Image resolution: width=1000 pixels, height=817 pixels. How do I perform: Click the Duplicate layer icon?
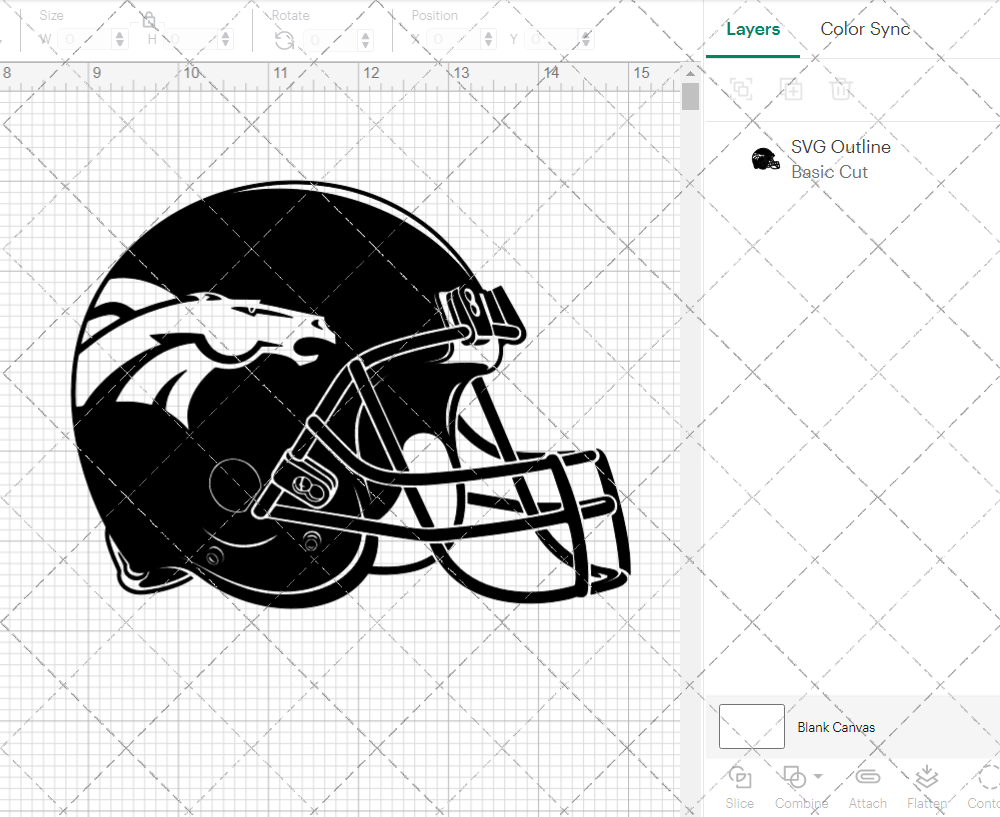(x=791, y=89)
